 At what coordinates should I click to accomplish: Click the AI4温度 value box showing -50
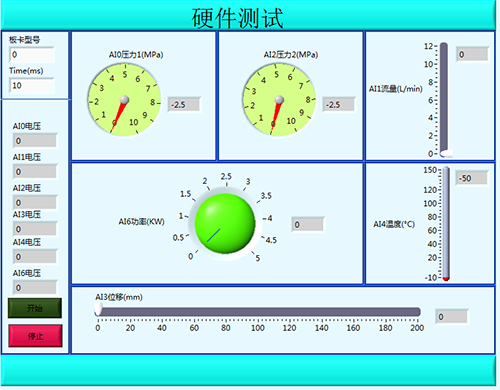pyautogui.click(x=471, y=178)
